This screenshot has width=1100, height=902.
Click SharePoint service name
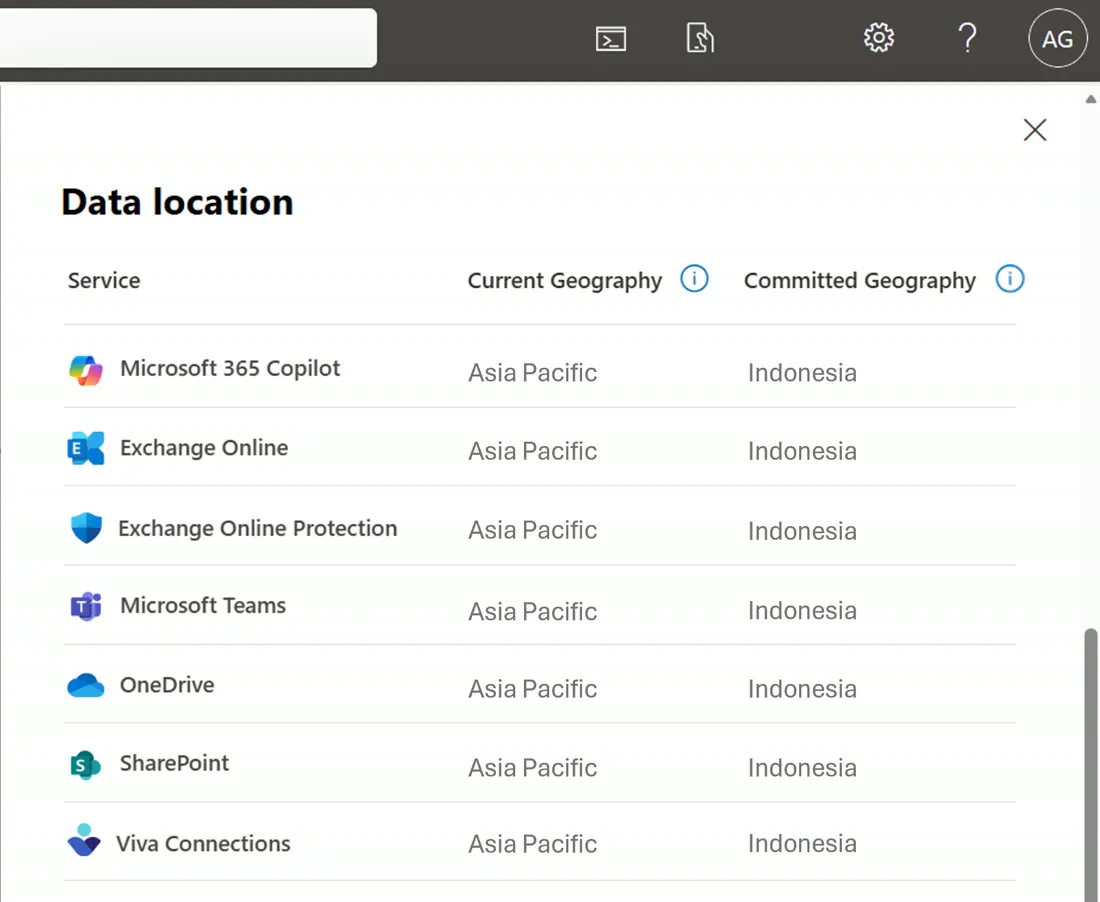[174, 763]
